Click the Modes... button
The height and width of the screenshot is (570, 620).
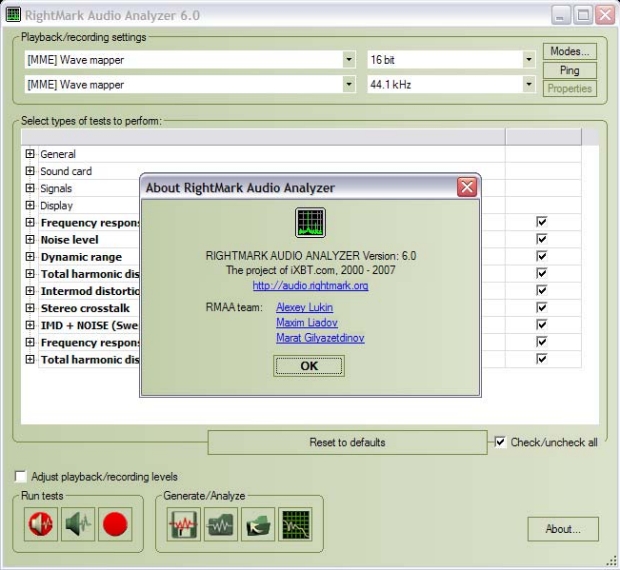(569, 51)
